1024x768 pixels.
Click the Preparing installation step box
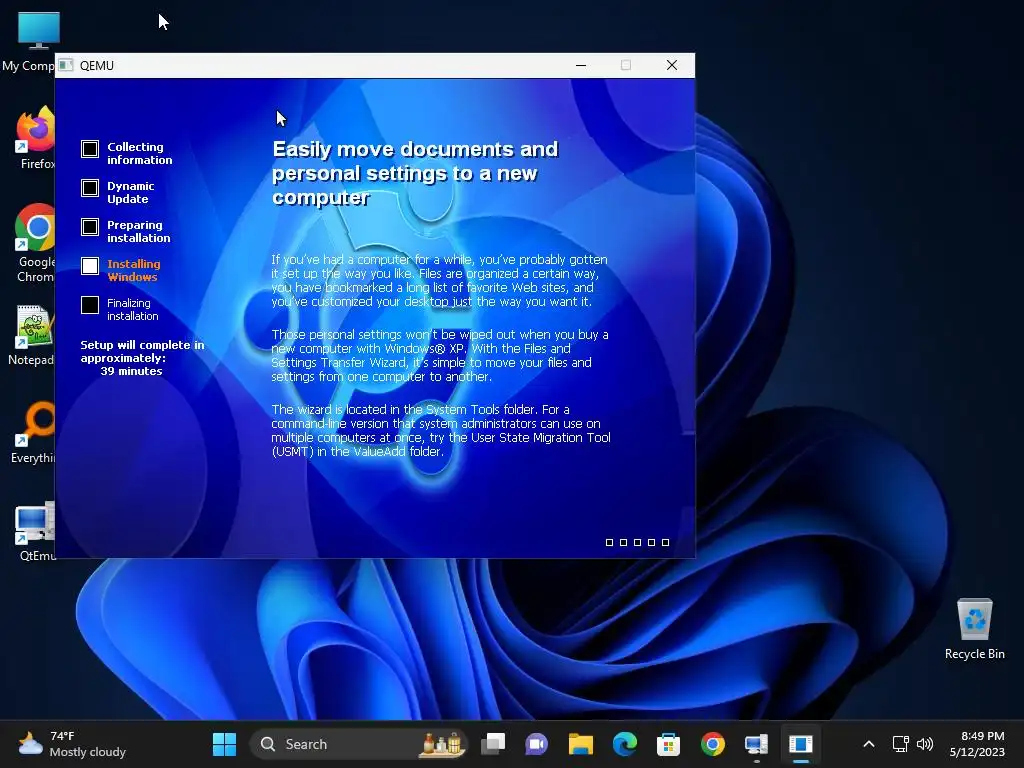coord(90,227)
